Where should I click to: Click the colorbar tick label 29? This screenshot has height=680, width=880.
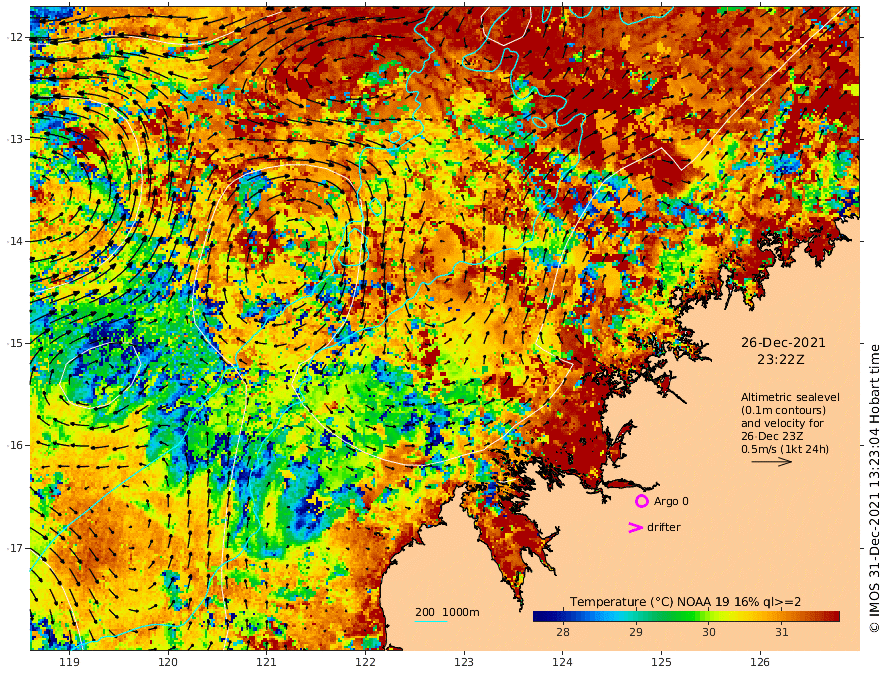[635, 632]
